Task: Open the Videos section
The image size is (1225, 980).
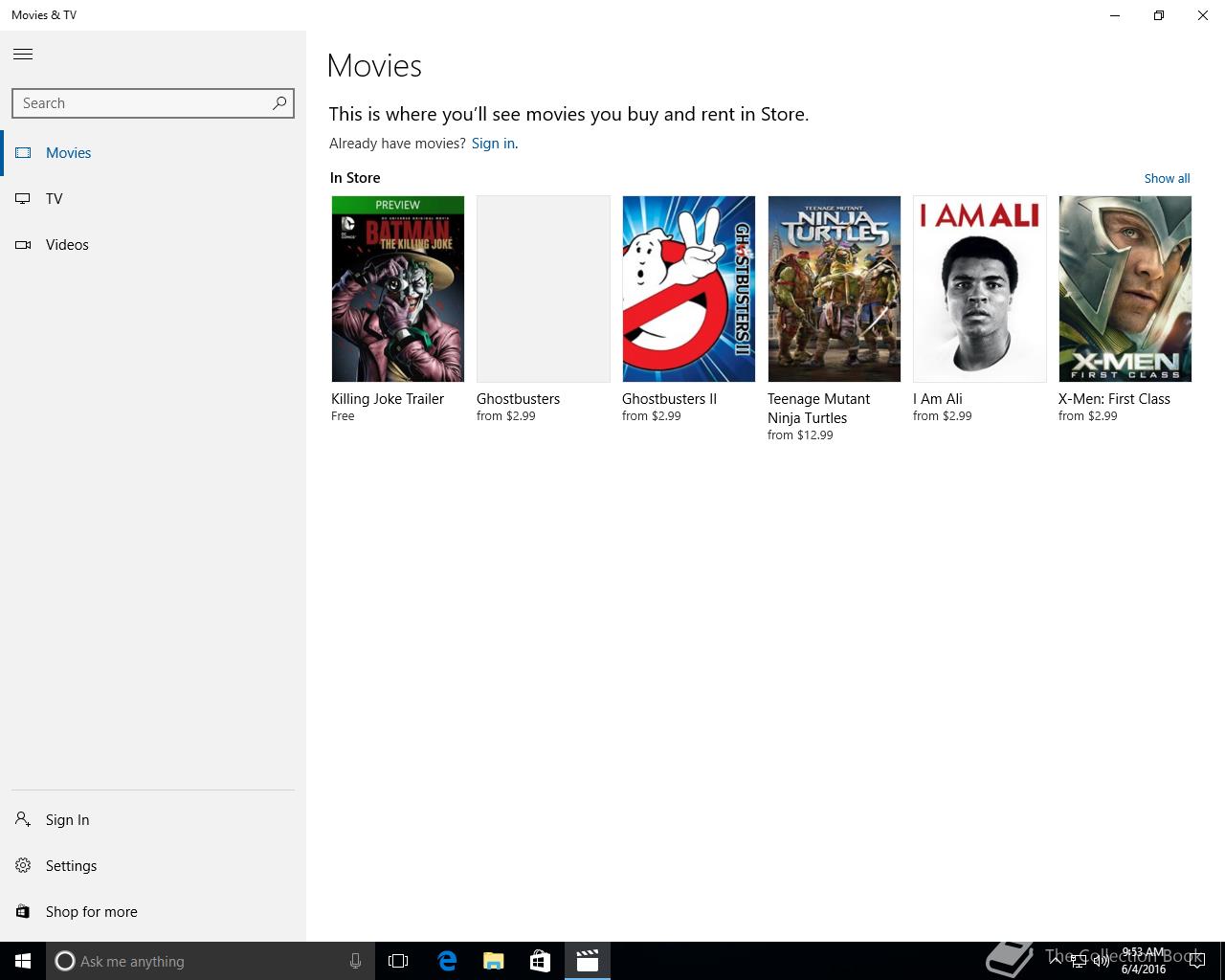Action: point(153,245)
